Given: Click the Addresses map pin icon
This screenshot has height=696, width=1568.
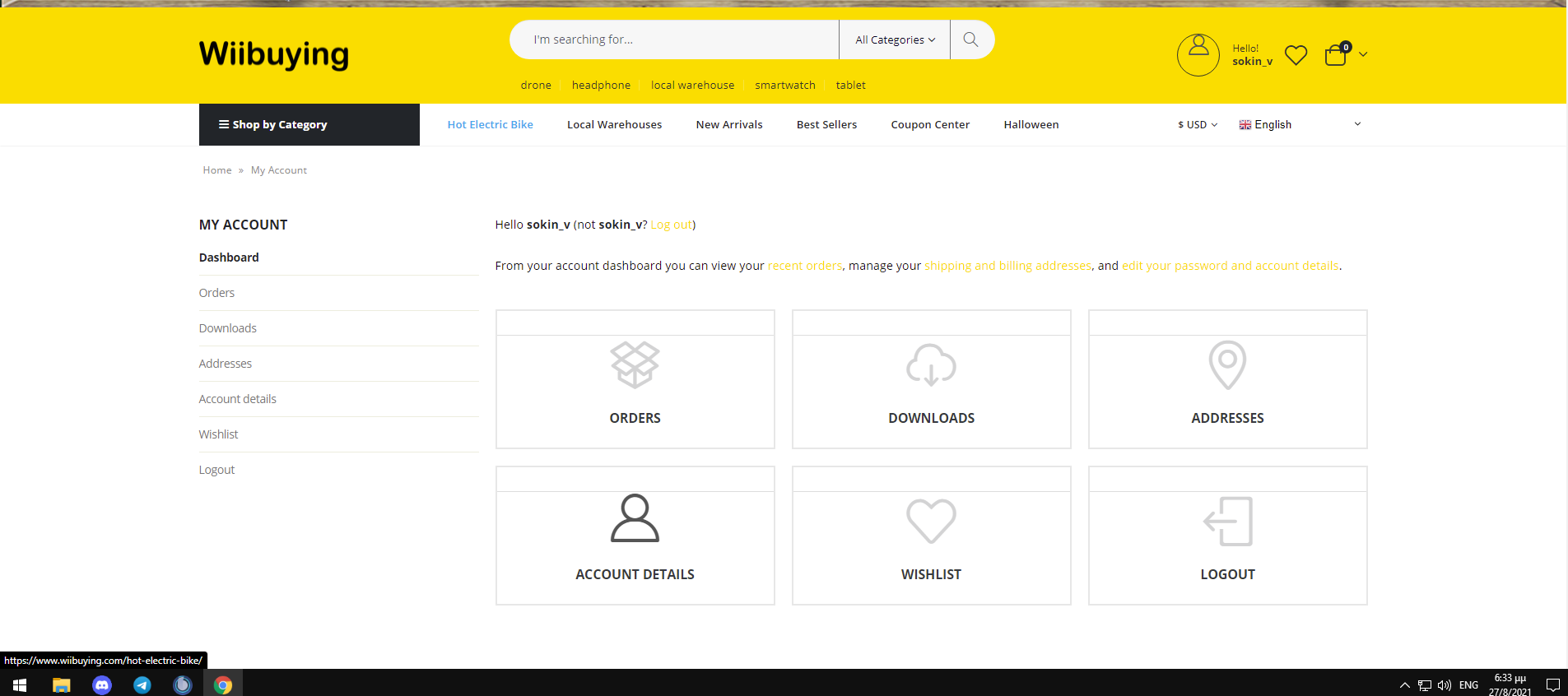Looking at the screenshot, I should pyautogui.click(x=1227, y=364).
